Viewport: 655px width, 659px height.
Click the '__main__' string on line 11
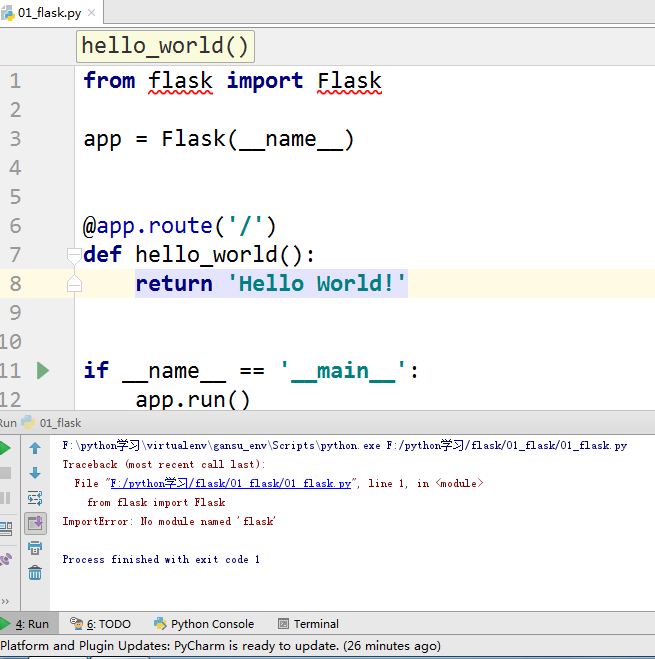click(x=343, y=371)
